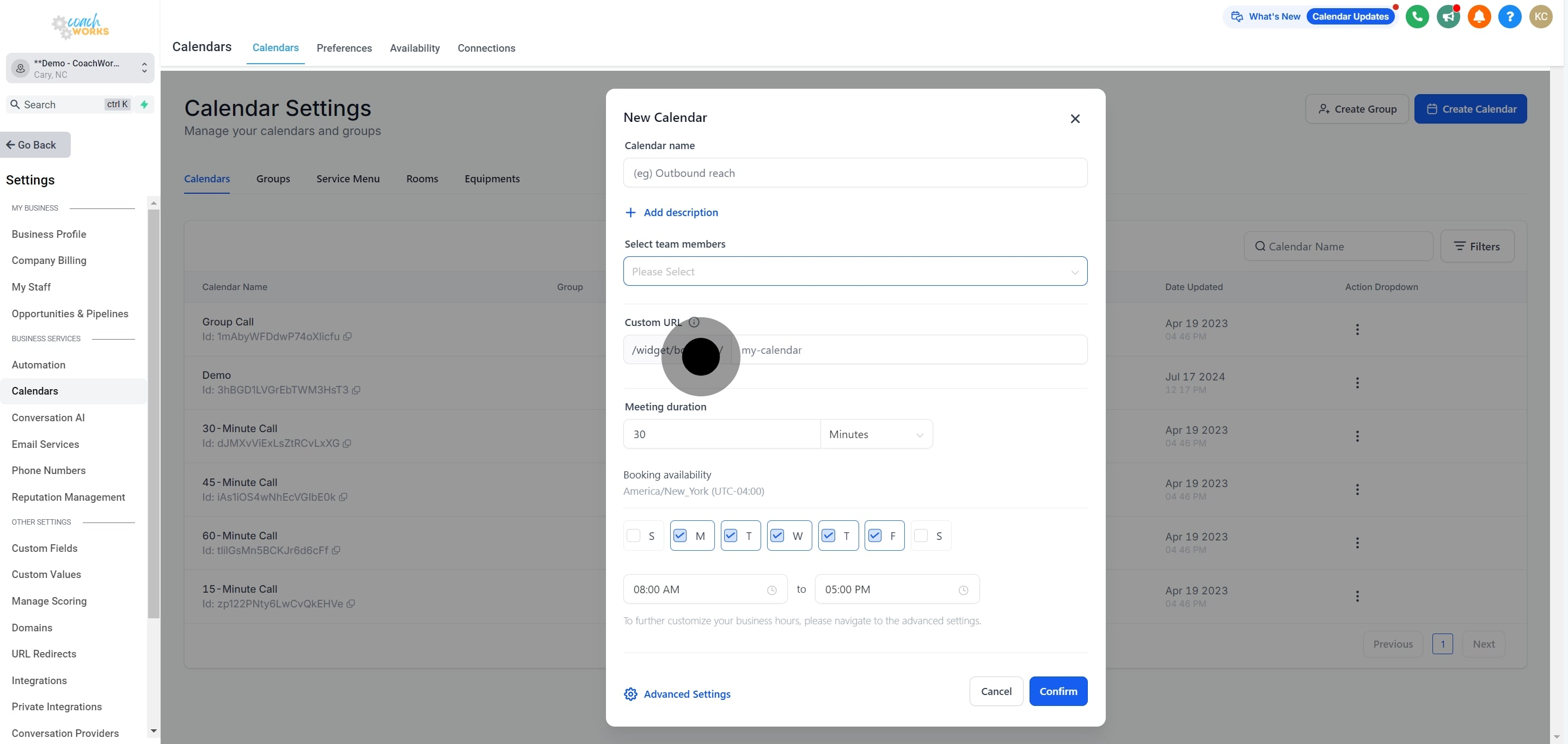Enable Sunday booking availability checkbox
1568x744 pixels.
click(634, 536)
